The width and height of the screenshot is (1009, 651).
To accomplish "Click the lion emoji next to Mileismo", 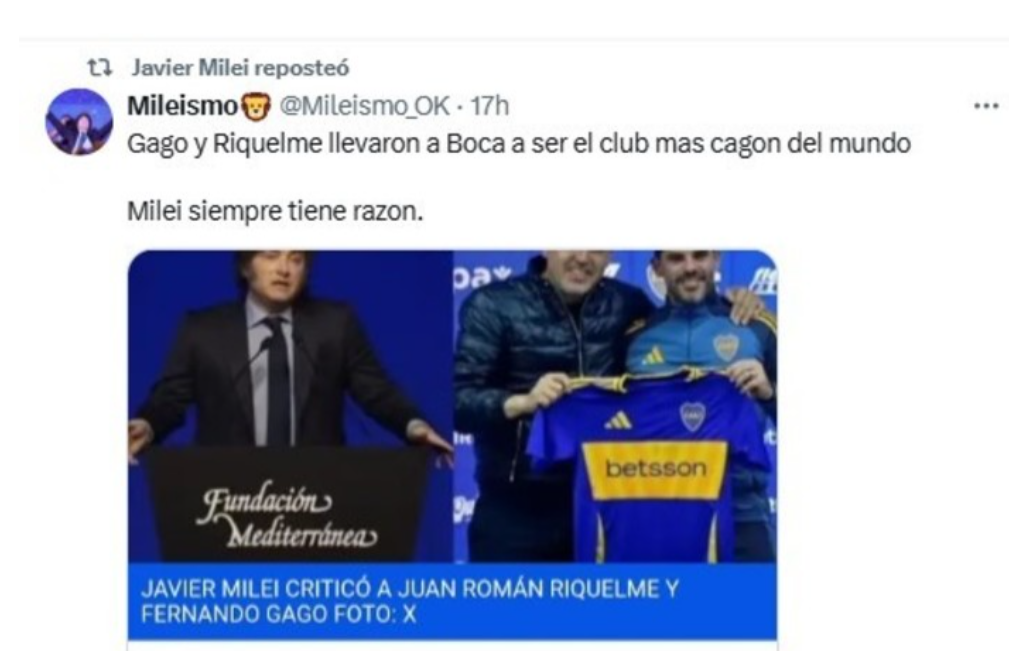I will pos(255,106).
